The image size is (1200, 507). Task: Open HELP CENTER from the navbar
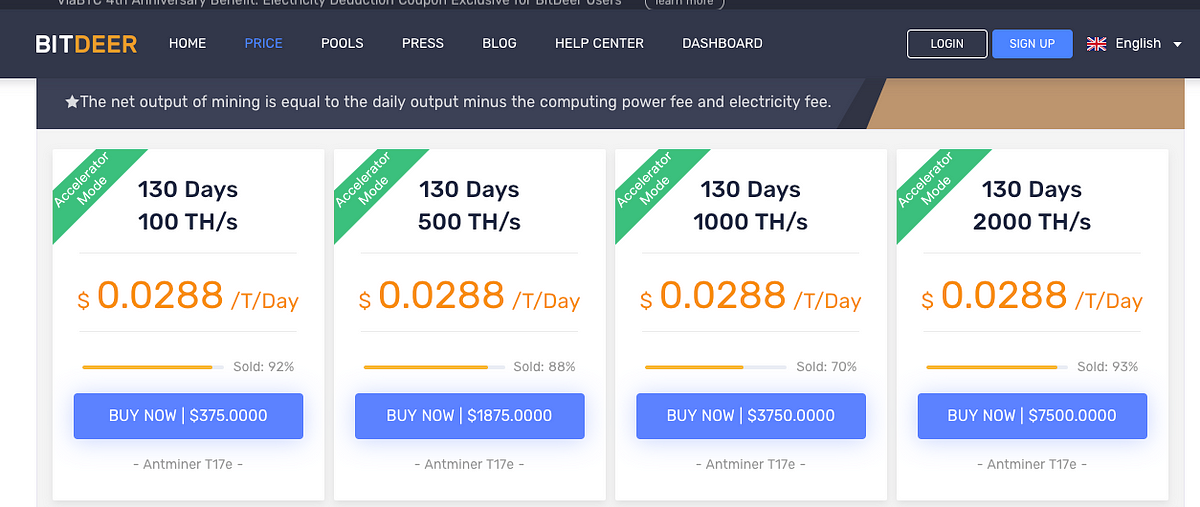pos(599,44)
